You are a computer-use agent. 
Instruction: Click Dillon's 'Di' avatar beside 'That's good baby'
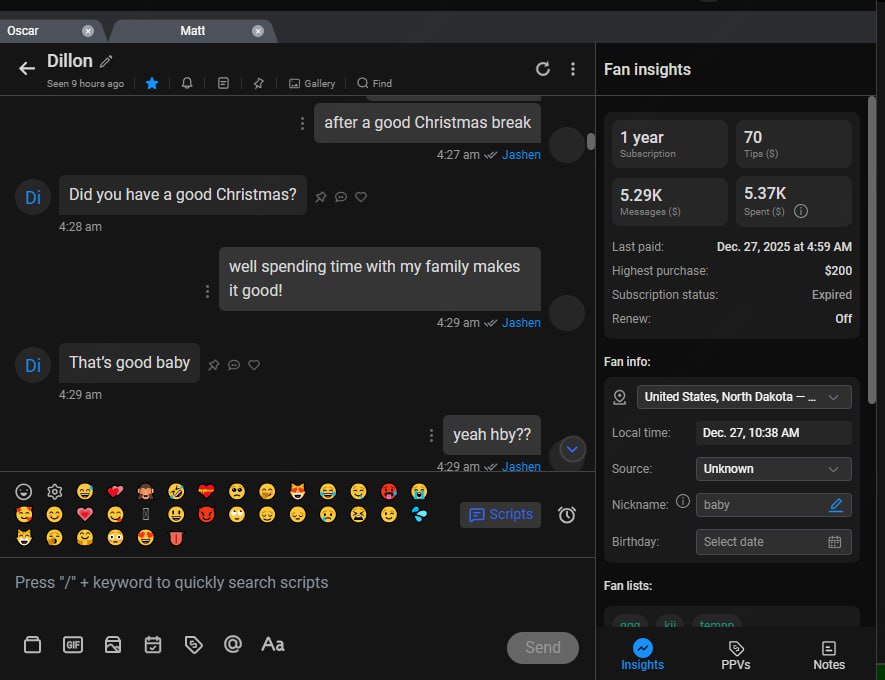coord(33,365)
